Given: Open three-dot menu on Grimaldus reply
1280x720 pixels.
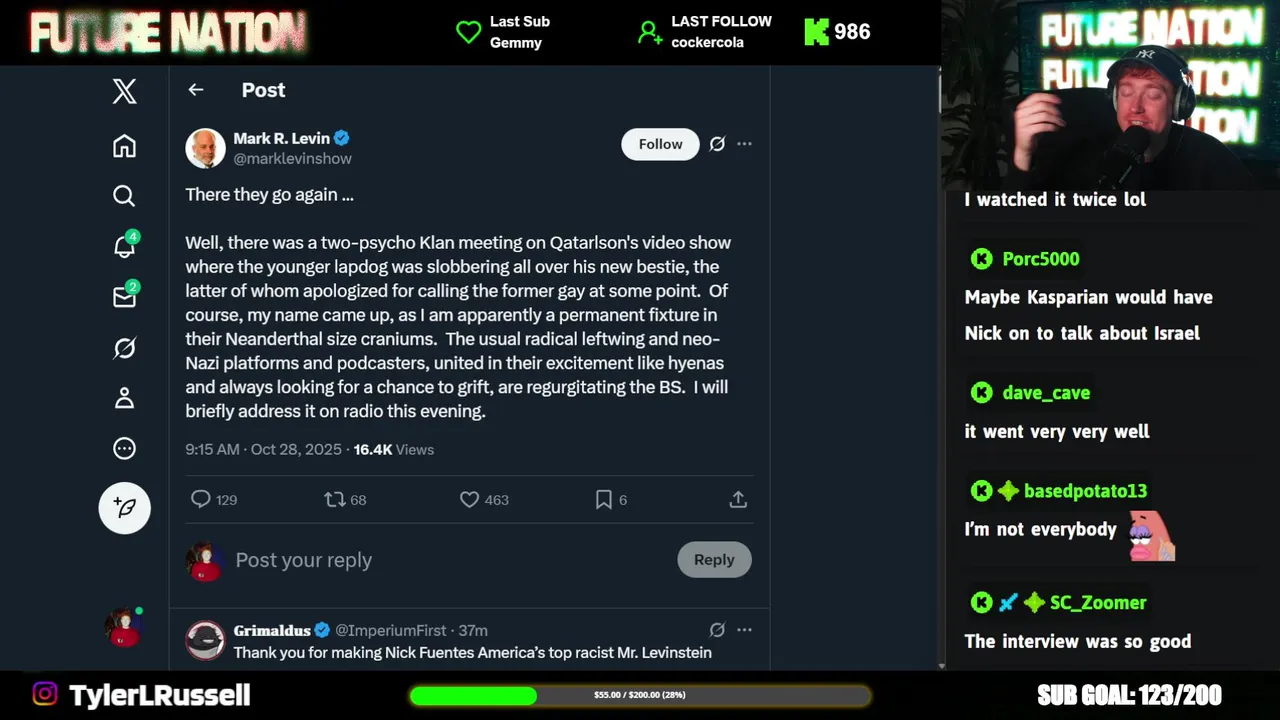Looking at the screenshot, I should point(744,630).
